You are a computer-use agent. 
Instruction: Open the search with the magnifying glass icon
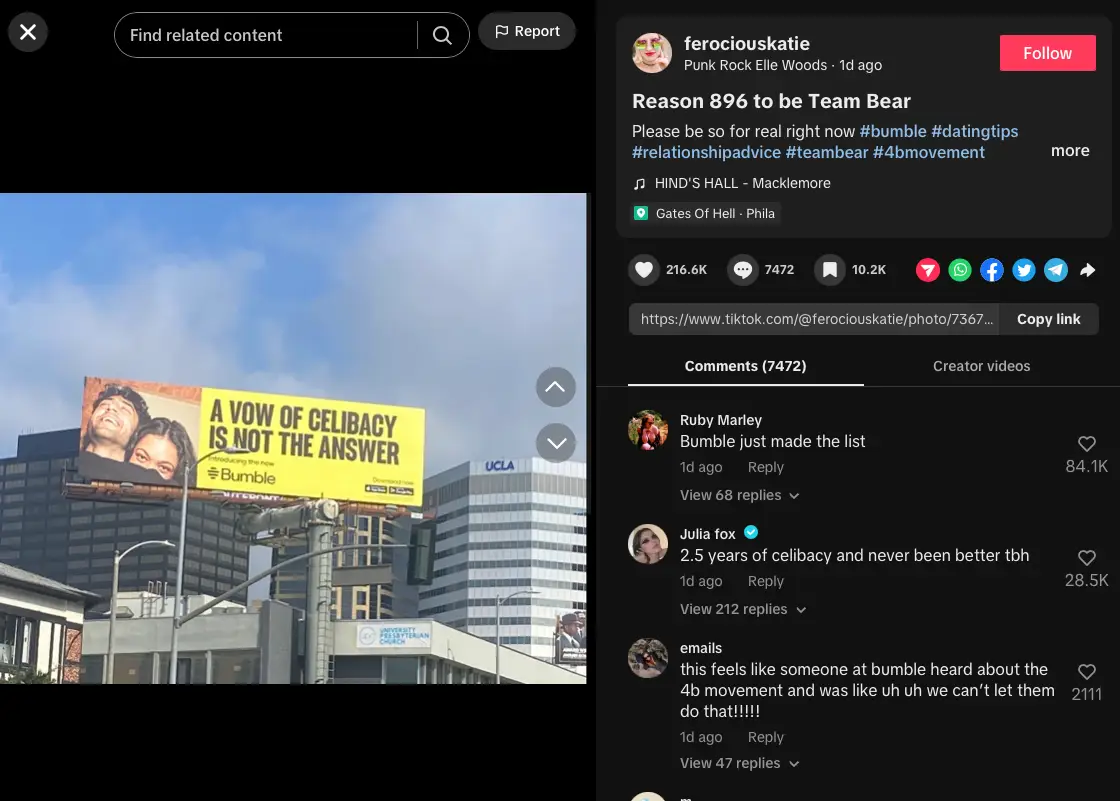tap(442, 34)
